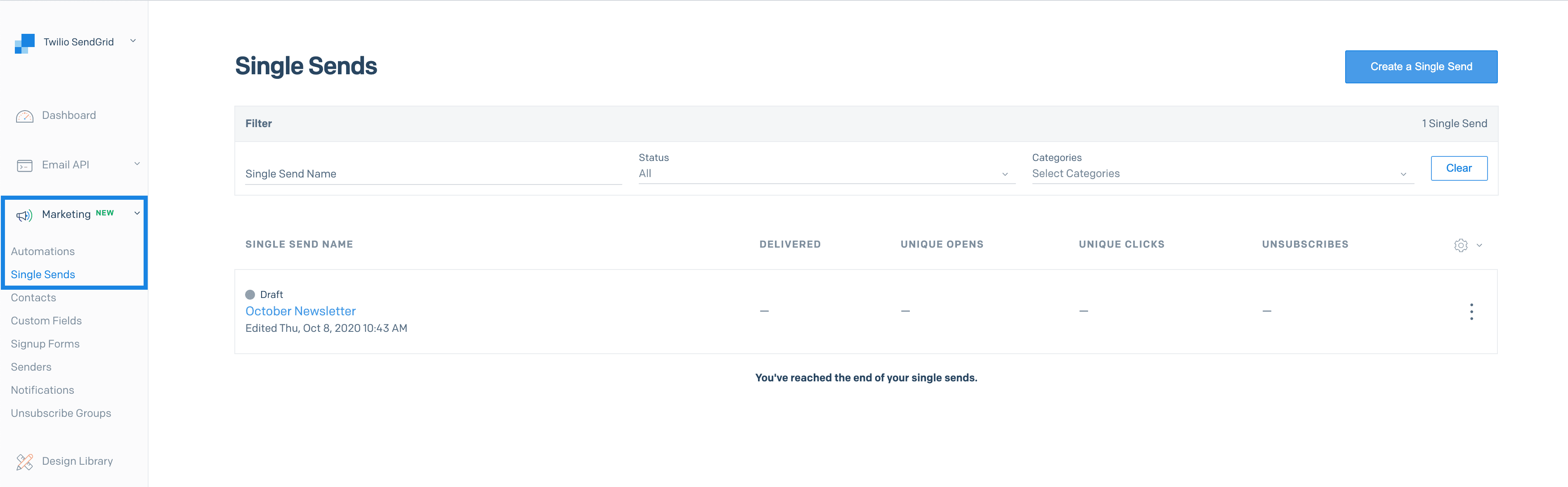Click the Twilio SendGrid logo
The image size is (1568, 487).
point(24,42)
